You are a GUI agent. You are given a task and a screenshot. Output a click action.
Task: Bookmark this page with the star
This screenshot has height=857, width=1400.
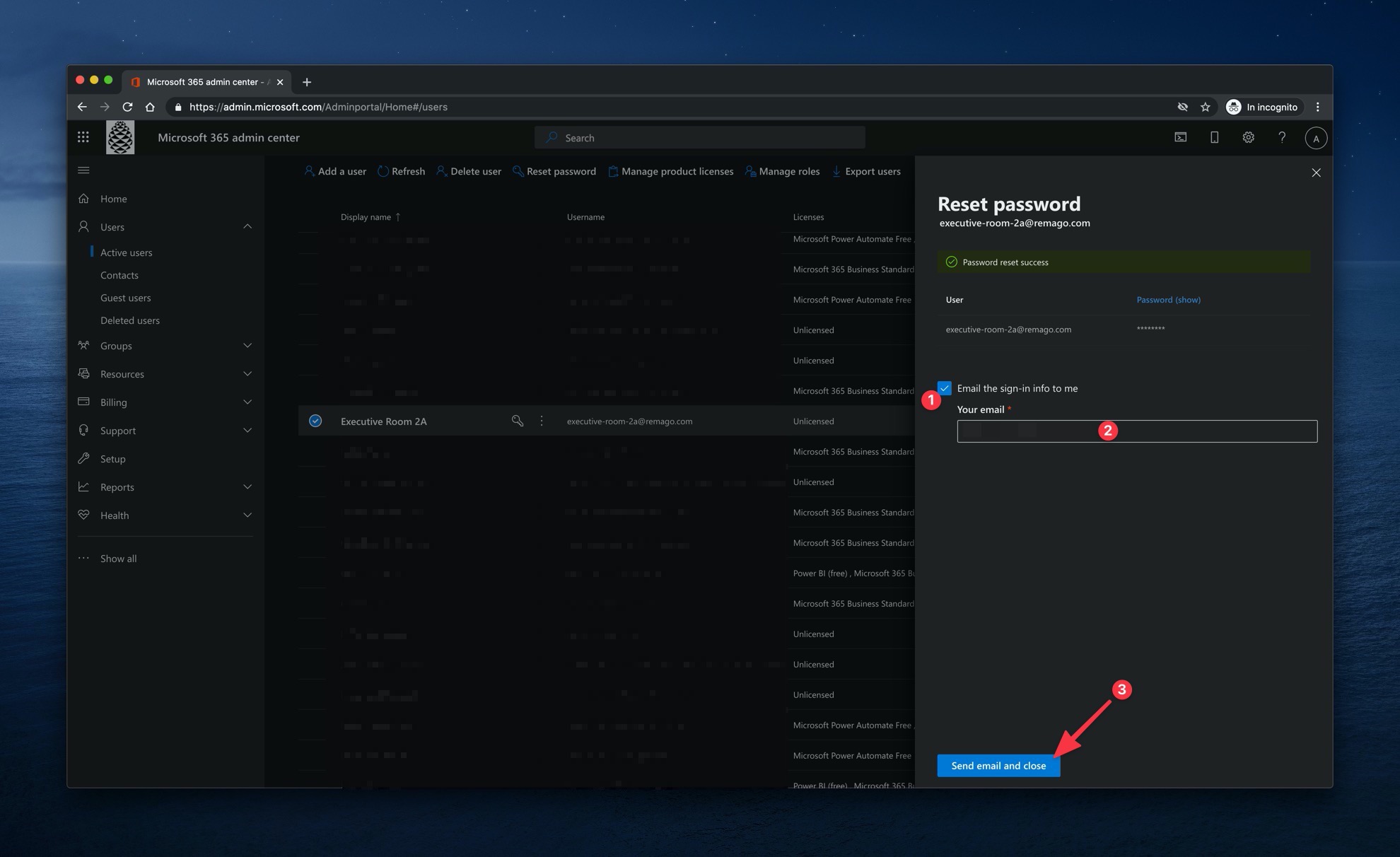[x=1206, y=107]
